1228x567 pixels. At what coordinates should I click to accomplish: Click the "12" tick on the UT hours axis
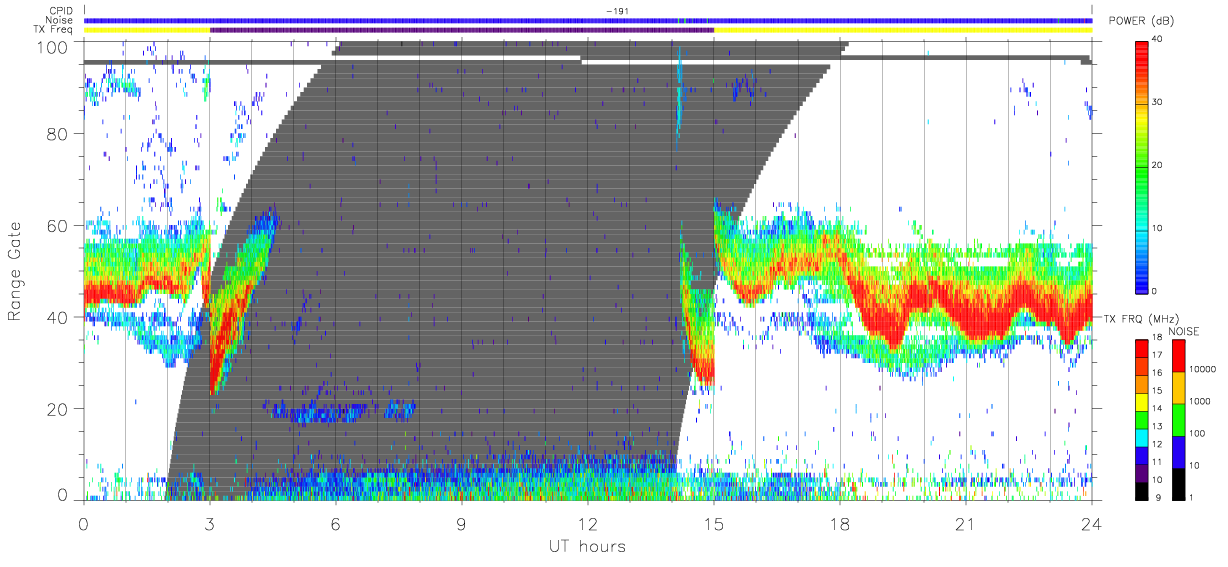(588, 523)
